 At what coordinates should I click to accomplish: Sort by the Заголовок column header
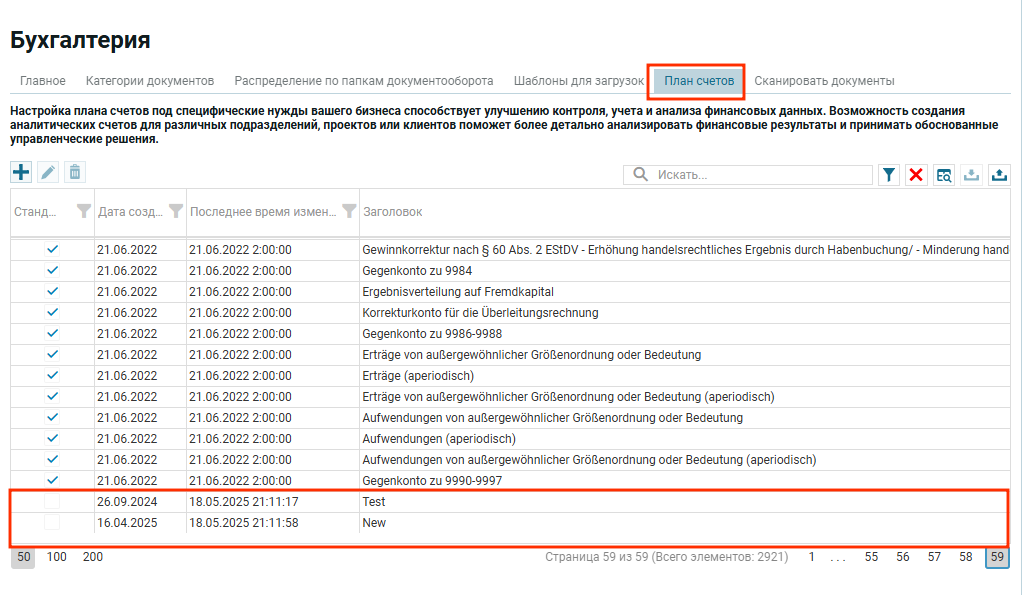coord(392,212)
